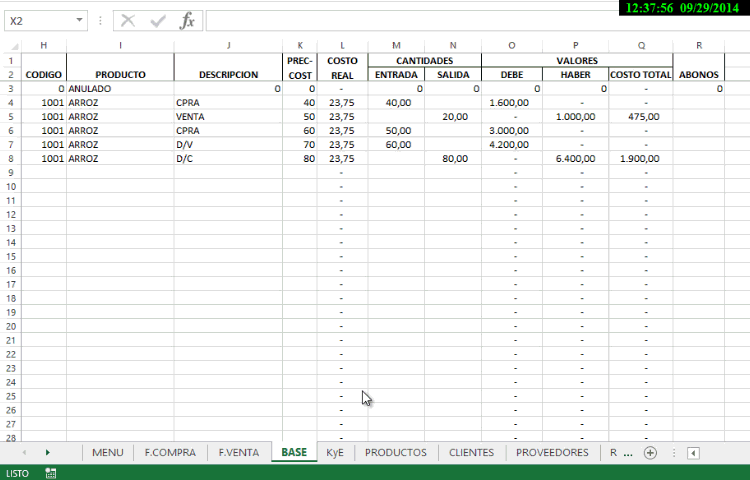Click the 1.900,00 cell in COSTO TOTAL
The height and width of the screenshot is (480, 750).
pyautogui.click(x=641, y=159)
